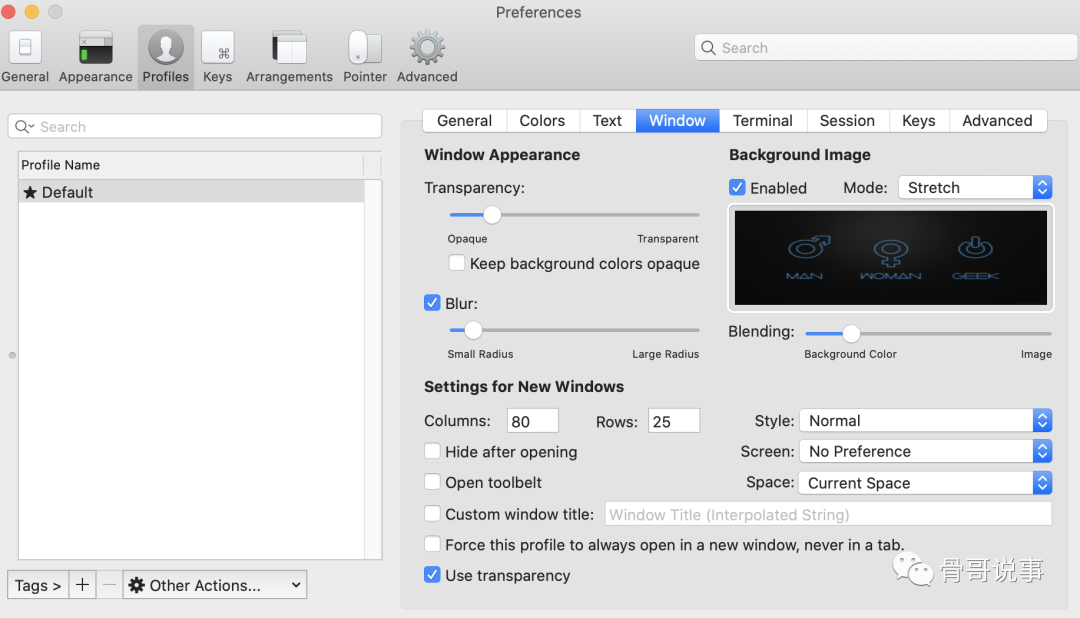
Task: Switch to the Terminal tab
Action: click(x=762, y=121)
